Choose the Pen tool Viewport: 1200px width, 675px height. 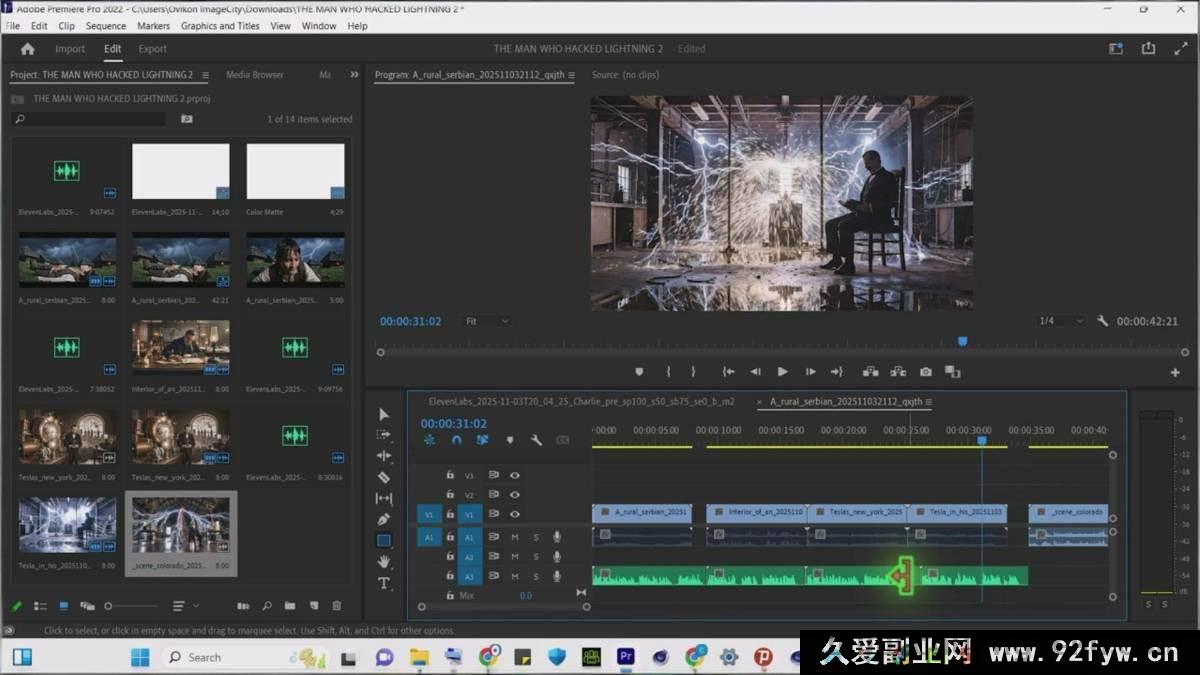click(384, 519)
